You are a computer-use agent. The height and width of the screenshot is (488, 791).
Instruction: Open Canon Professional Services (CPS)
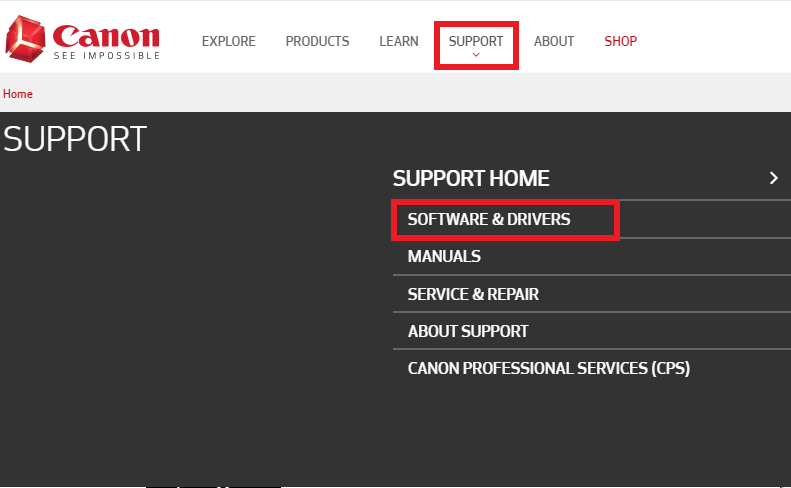[548, 368]
